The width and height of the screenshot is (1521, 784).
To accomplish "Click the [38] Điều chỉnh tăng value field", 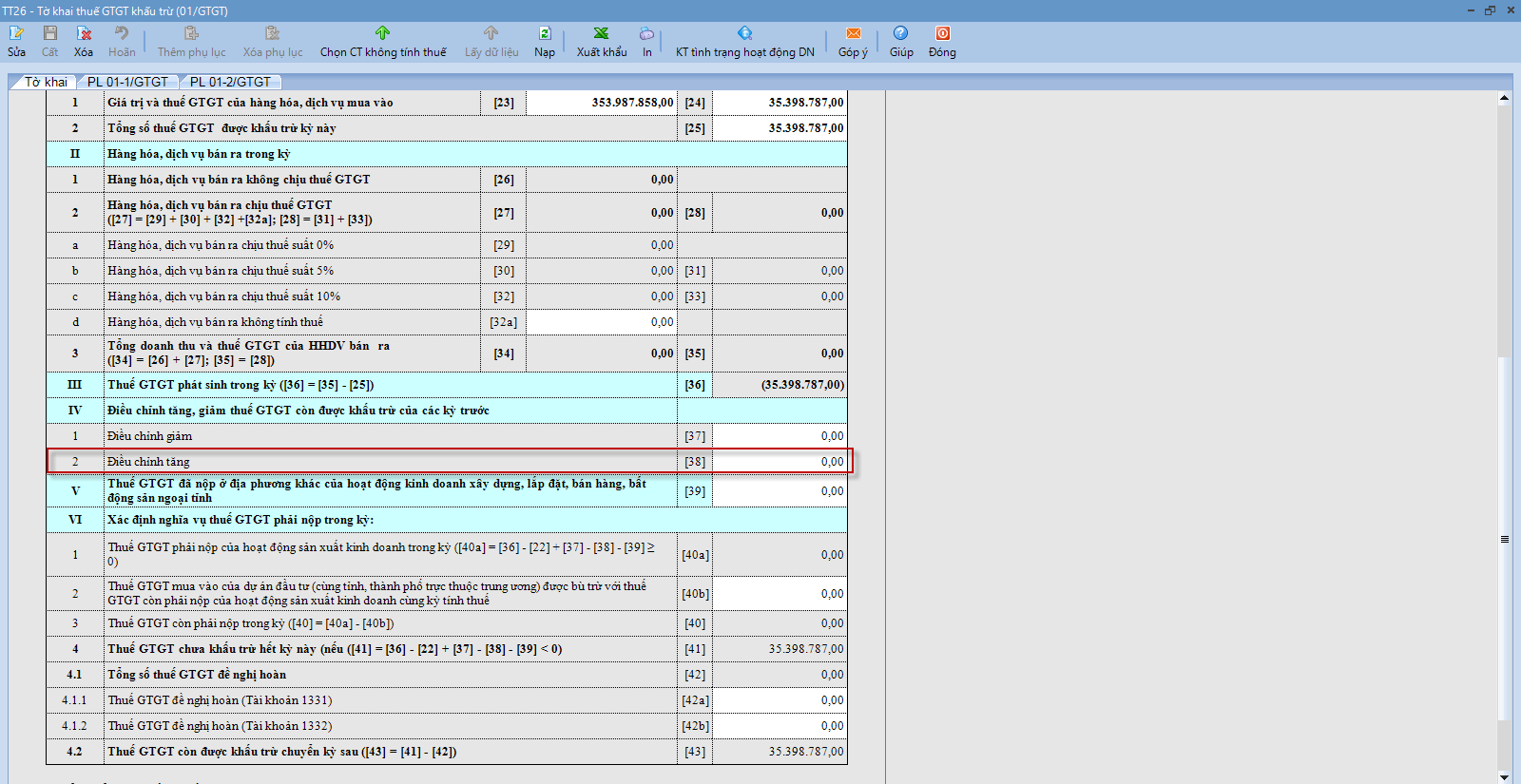I will [x=780, y=462].
